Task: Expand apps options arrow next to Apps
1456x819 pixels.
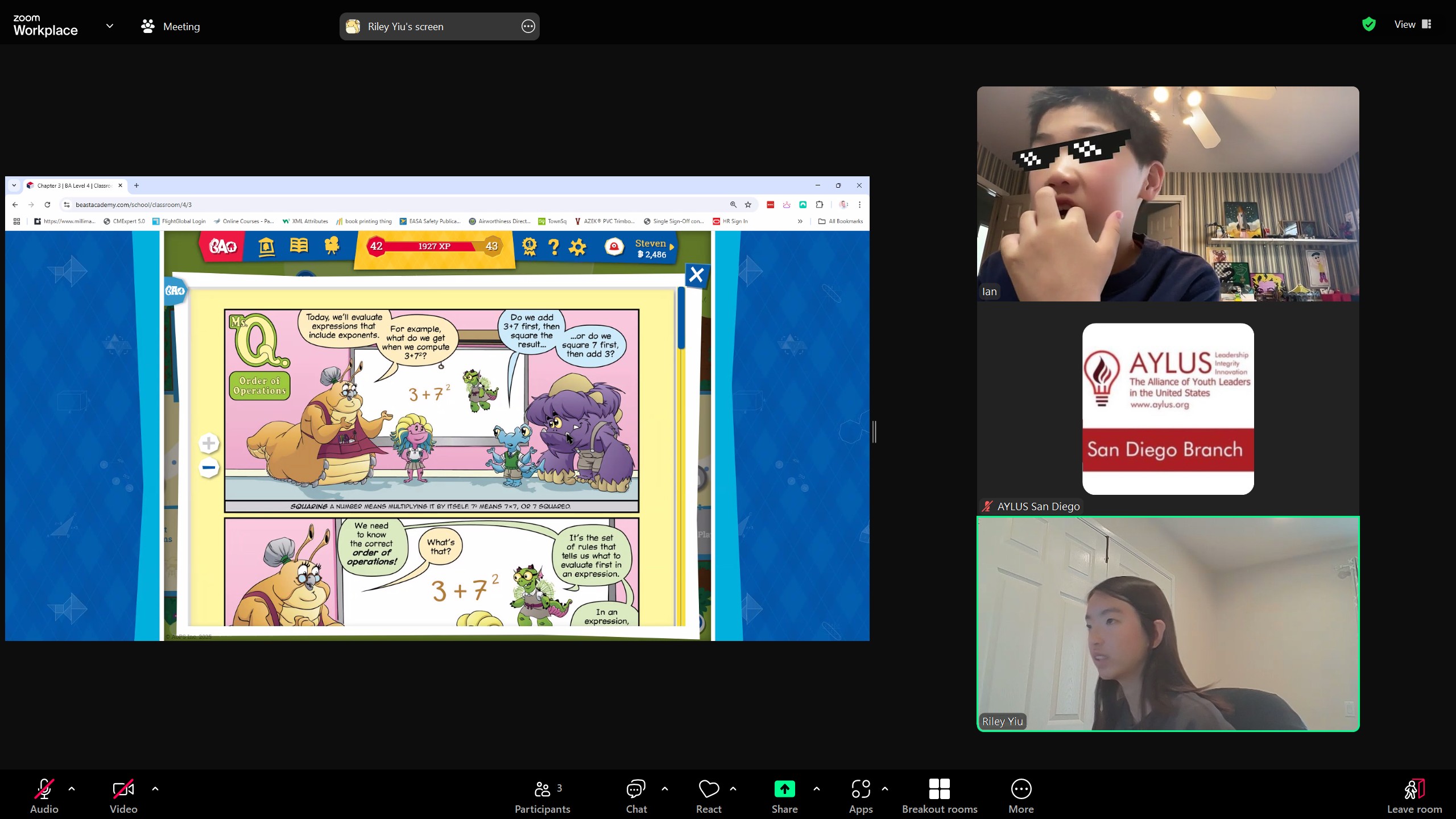Action: (x=885, y=789)
